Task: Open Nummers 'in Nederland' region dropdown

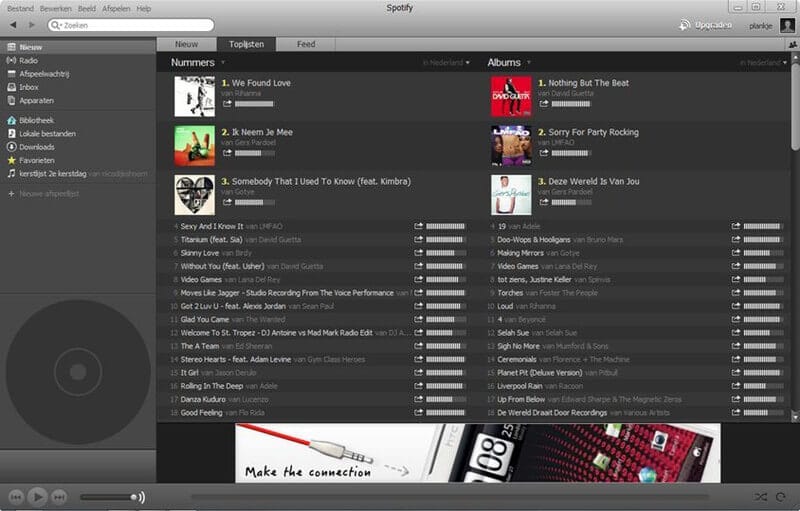Action: [446, 63]
